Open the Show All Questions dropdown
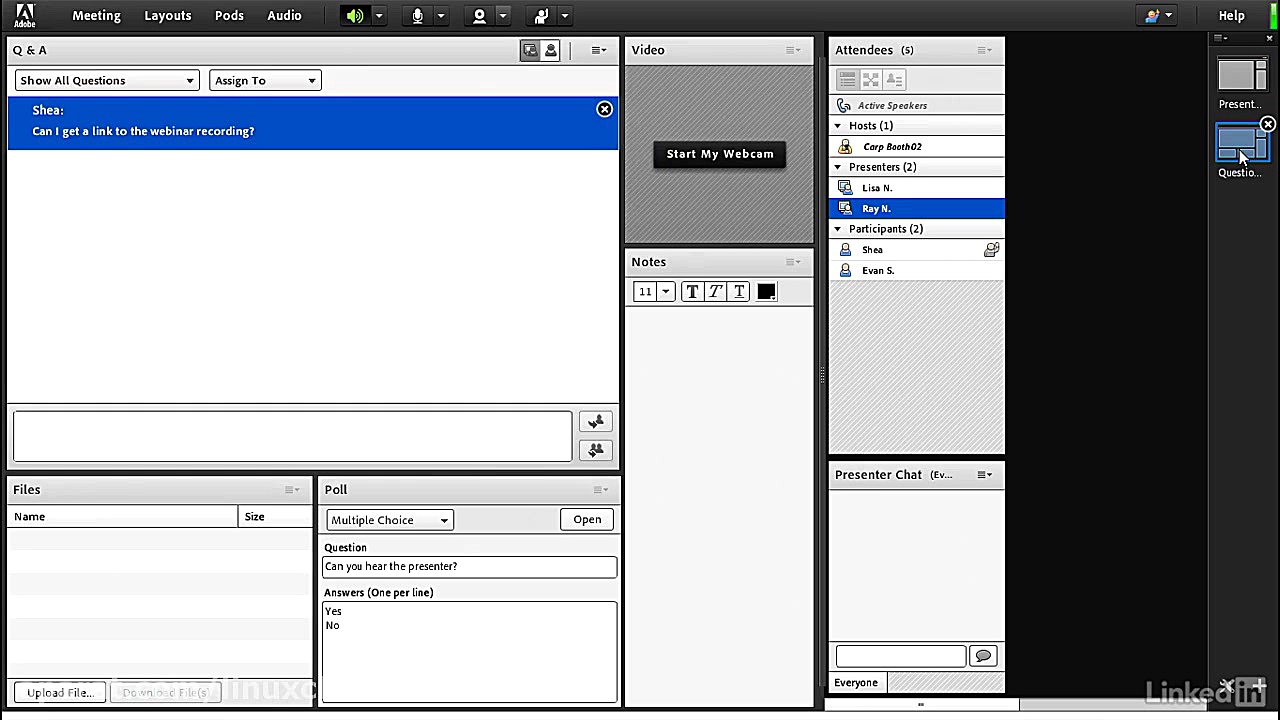The height and width of the screenshot is (720, 1280). click(x=107, y=81)
